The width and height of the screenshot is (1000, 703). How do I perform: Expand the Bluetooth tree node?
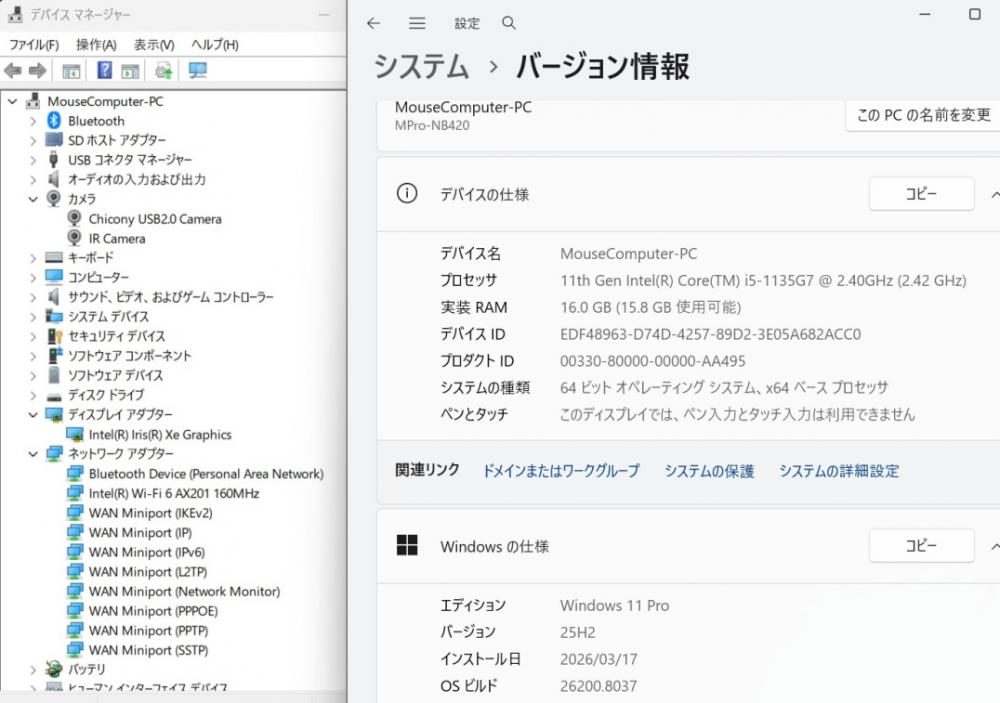pyautogui.click(x=32, y=121)
